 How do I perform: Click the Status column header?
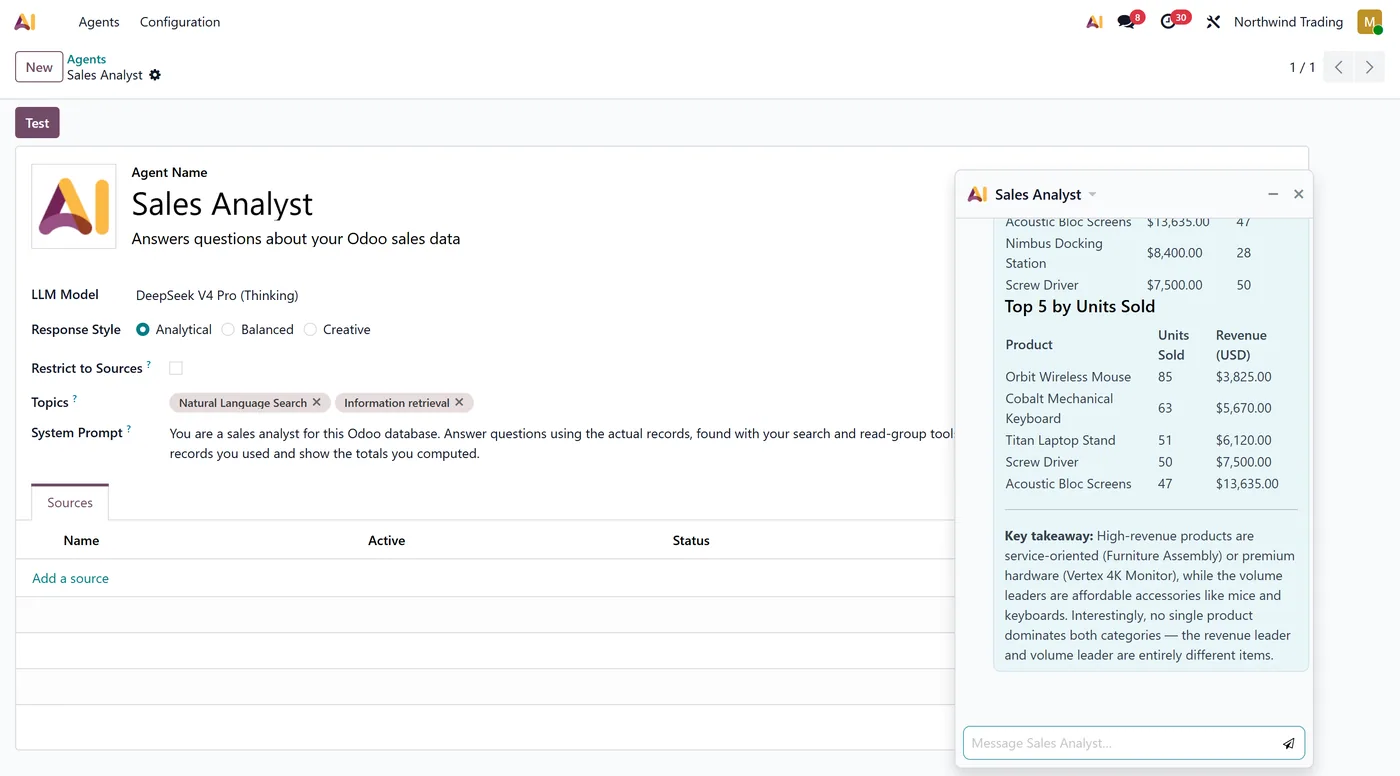pyautogui.click(x=691, y=540)
